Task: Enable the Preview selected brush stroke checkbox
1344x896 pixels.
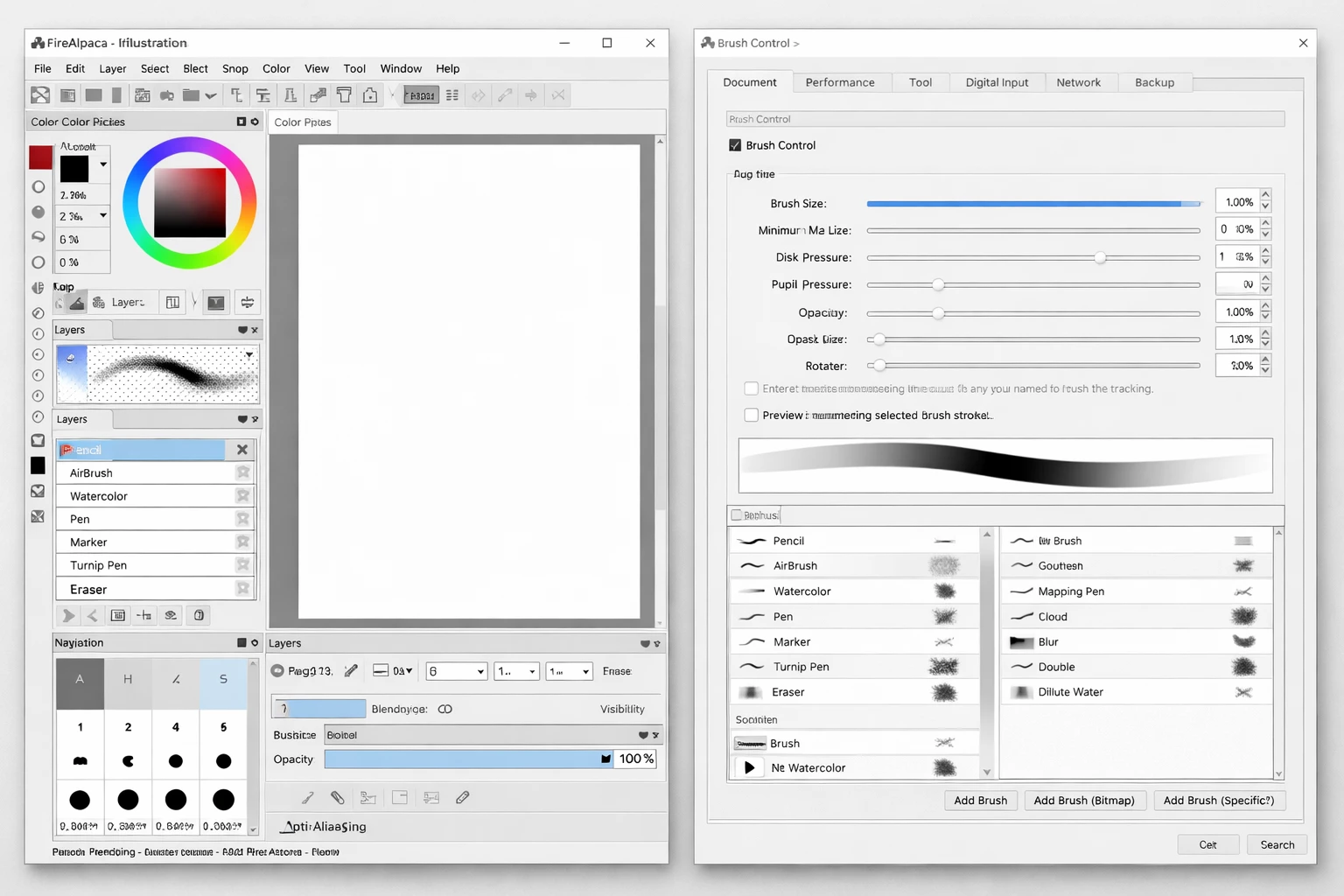Action: 751,415
